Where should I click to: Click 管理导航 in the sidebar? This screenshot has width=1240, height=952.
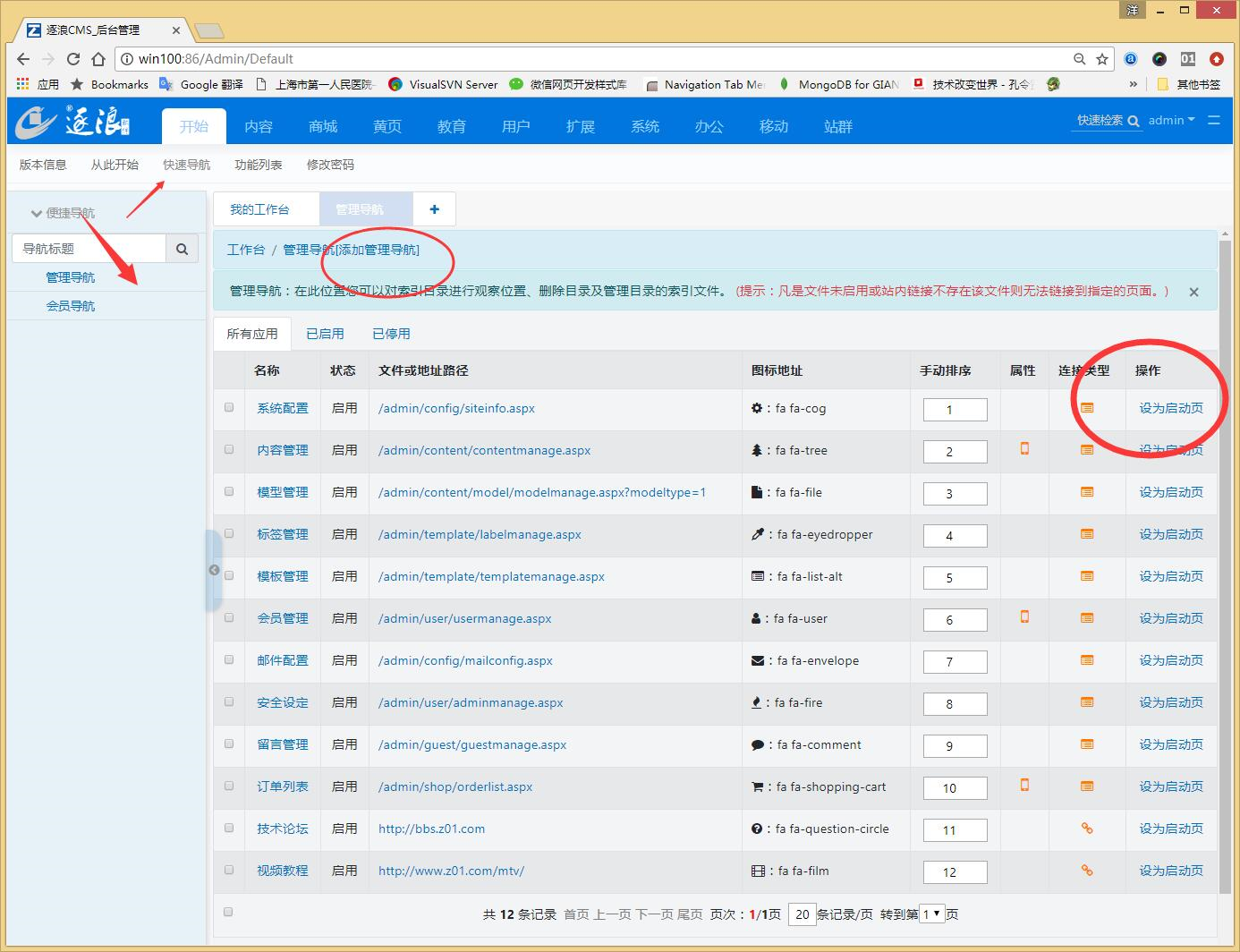coord(70,277)
